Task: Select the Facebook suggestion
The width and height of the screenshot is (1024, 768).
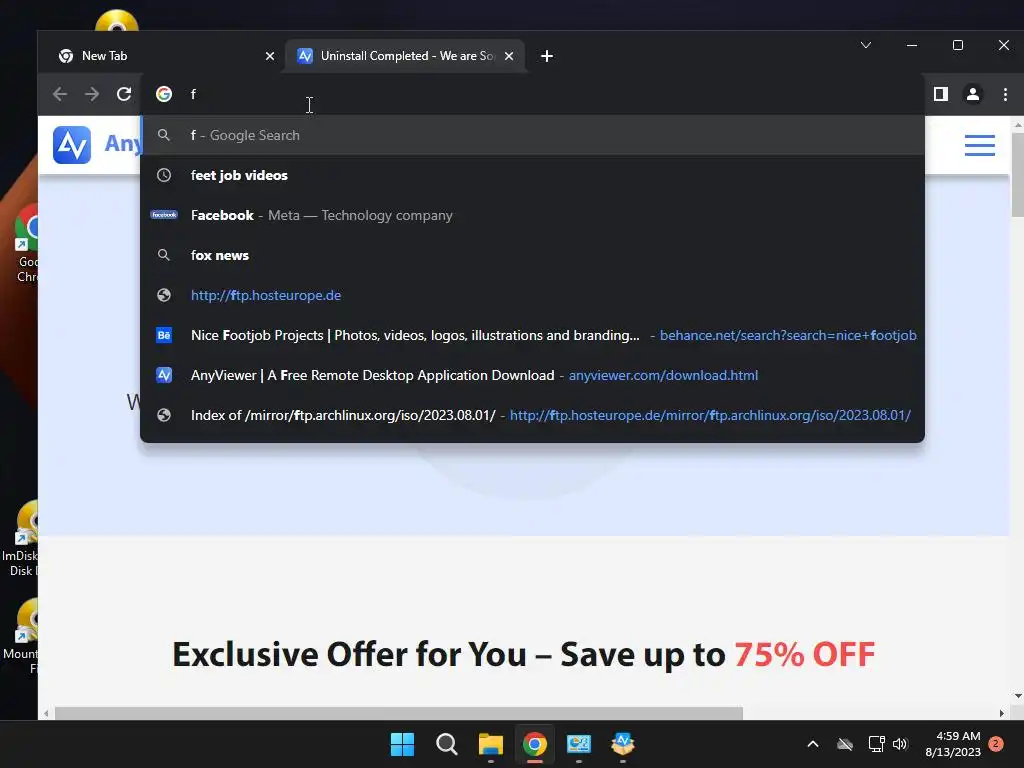Action: pos(532,215)
